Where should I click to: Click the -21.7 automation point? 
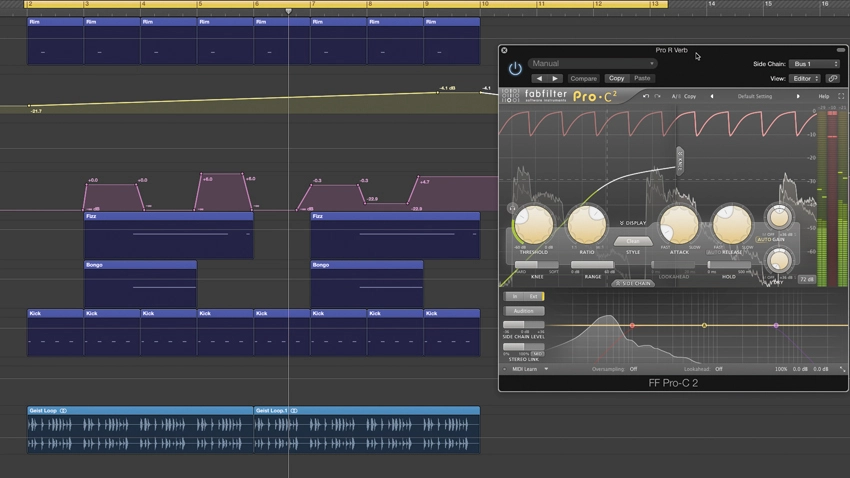29,106
